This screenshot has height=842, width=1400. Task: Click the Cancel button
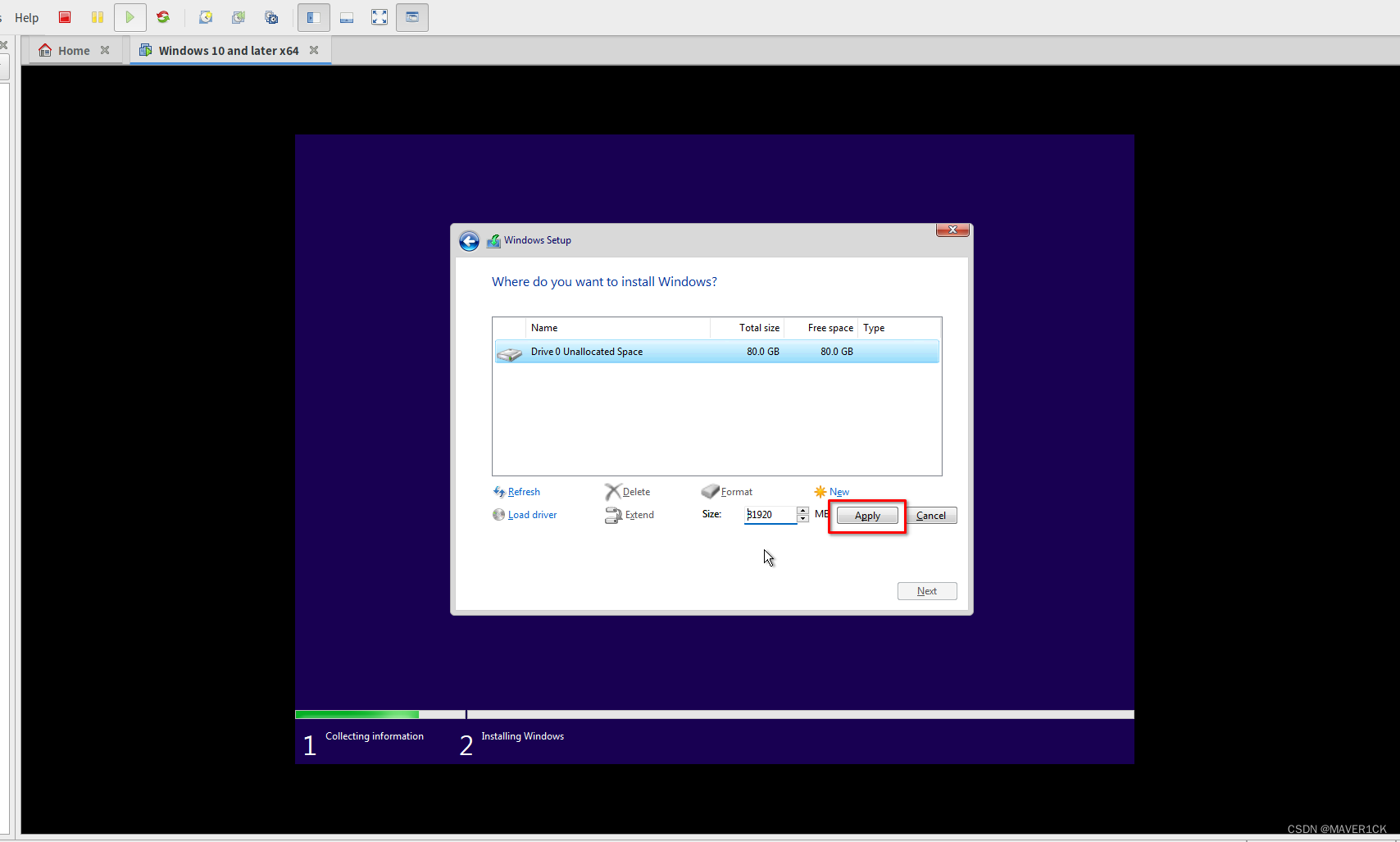point(931,516)
